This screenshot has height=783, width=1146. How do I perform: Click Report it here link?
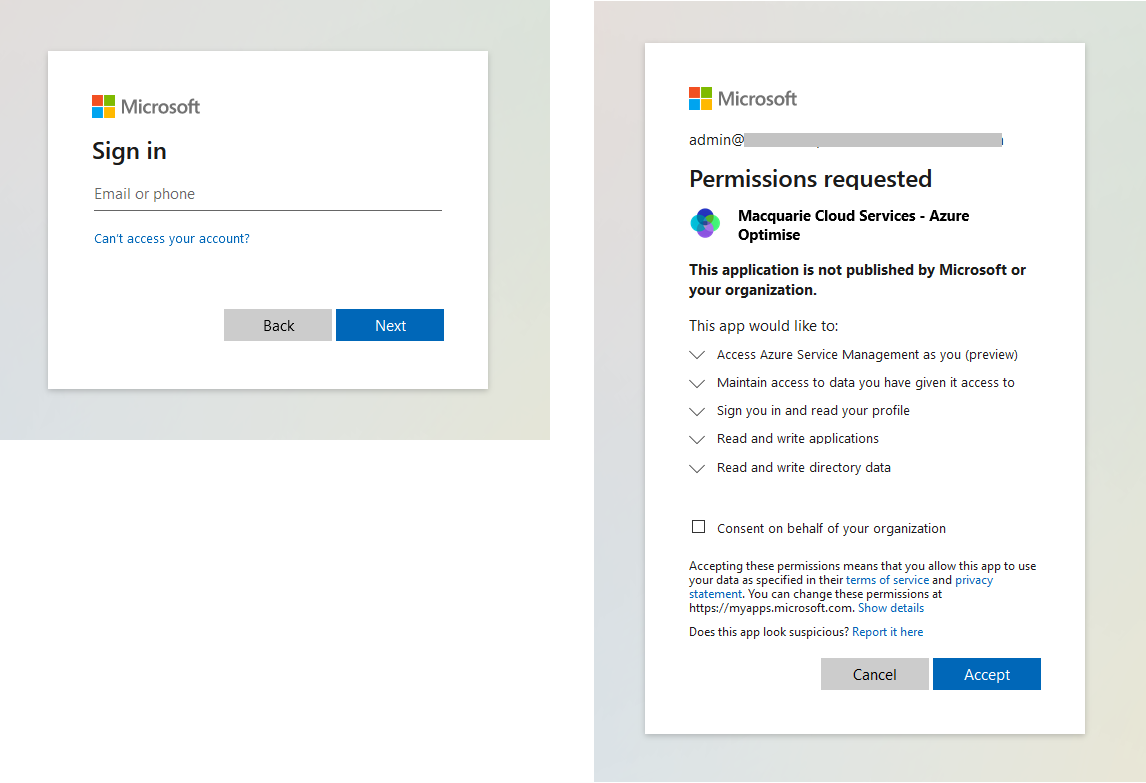coord(887,632)
